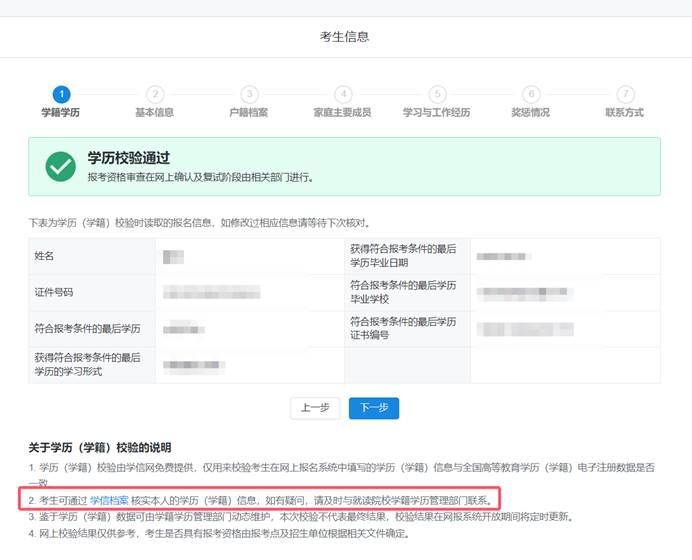Open the 基本信息 step label

[155, 113]
